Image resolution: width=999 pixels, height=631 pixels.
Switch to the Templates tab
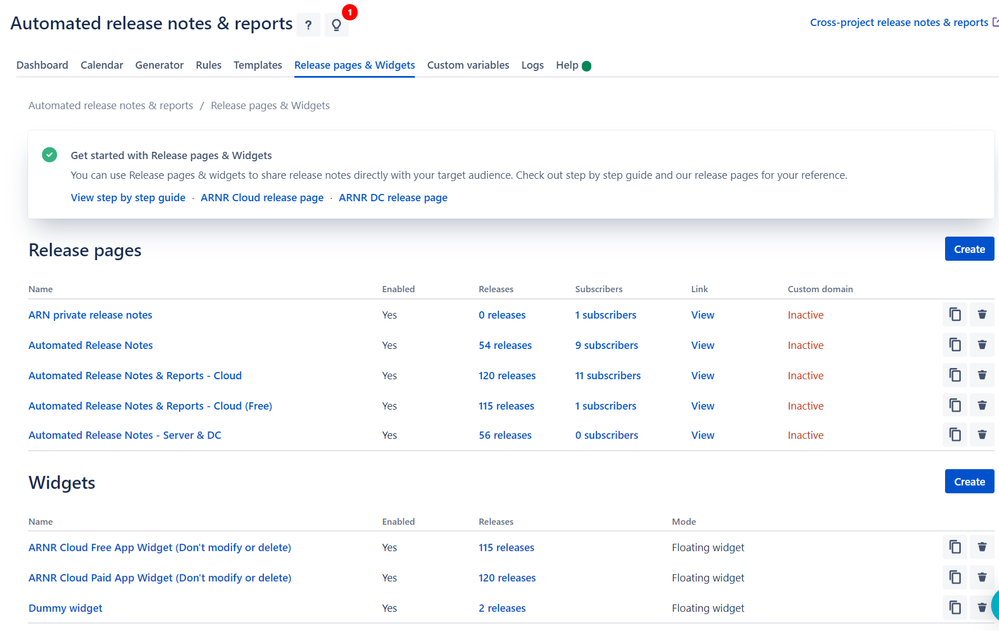pos(257,65)
